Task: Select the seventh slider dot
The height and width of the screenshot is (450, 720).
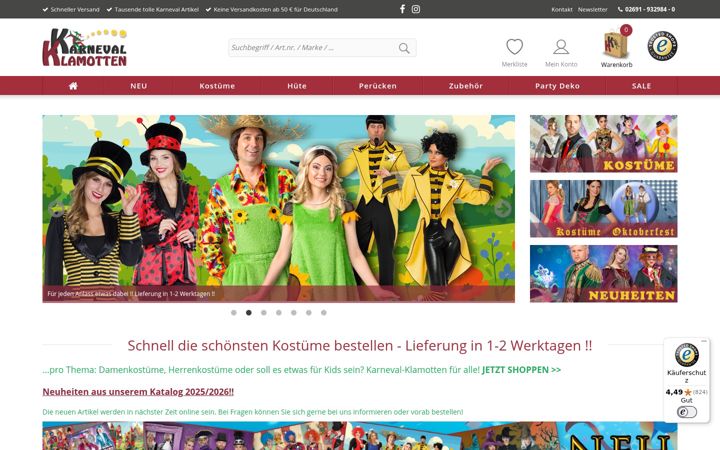Action: (x=324, y=313)
